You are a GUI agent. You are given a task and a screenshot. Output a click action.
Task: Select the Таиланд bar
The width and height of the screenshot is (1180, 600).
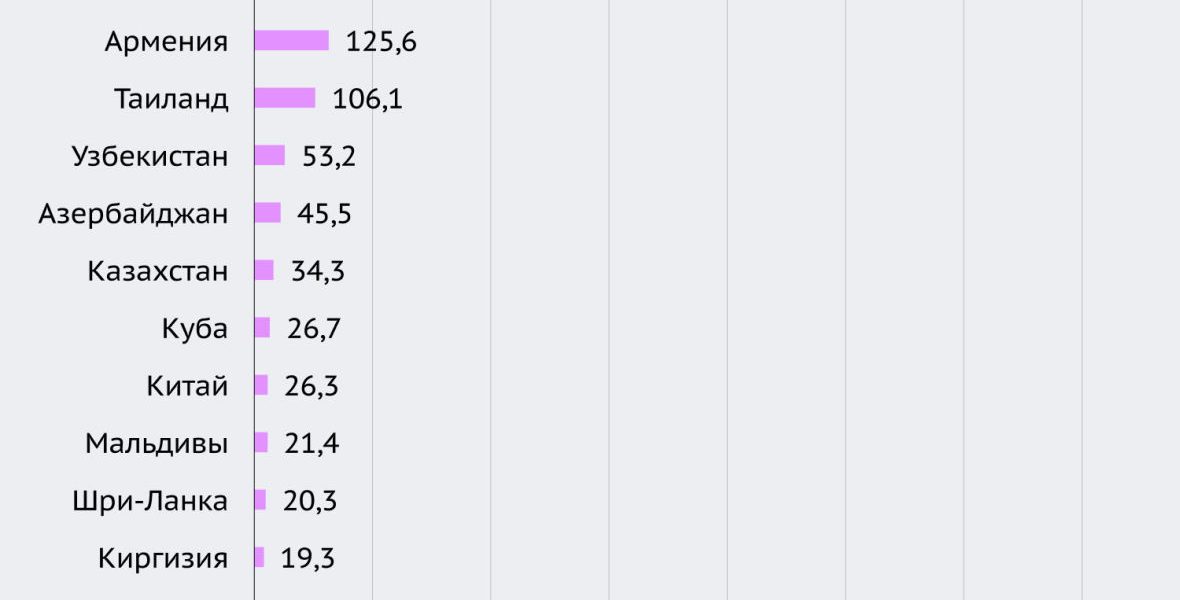[x=285, y=98]
